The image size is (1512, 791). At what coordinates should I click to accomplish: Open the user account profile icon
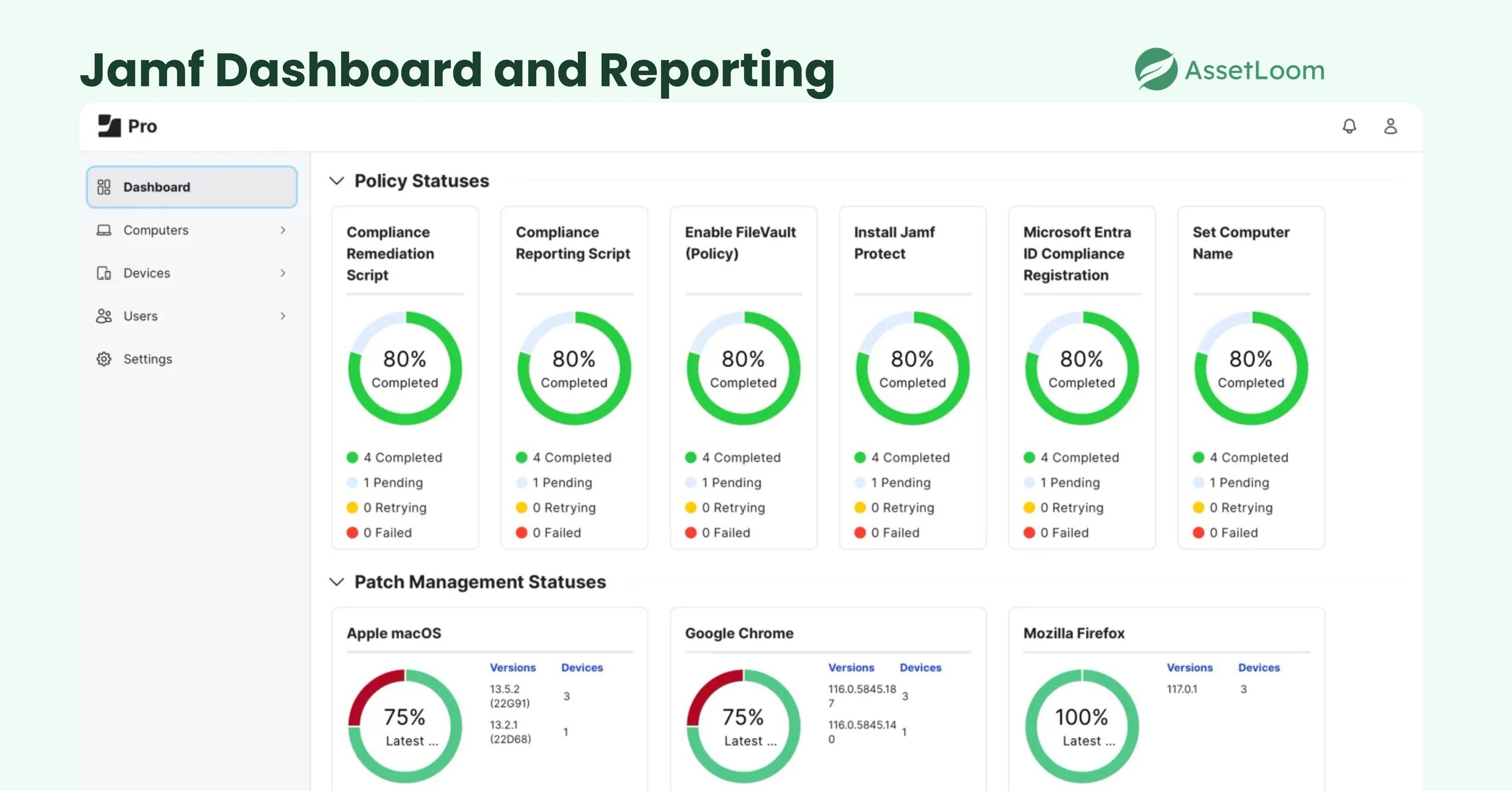point(1390,126)
